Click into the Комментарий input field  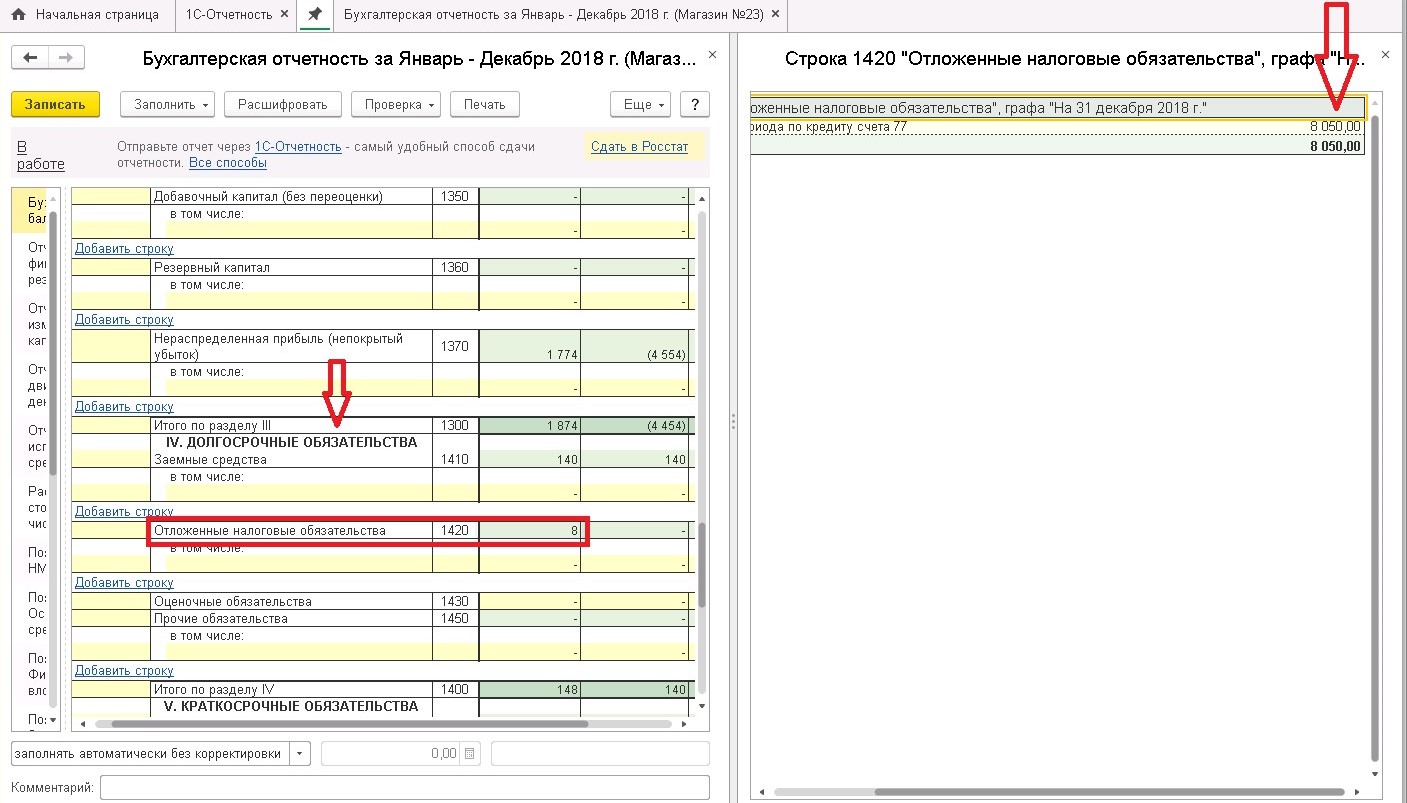pyautogui.click(x=405, y=787)
